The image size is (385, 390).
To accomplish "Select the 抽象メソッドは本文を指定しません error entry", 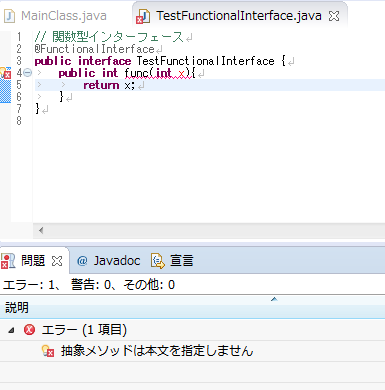I will [x=192, y=351].
